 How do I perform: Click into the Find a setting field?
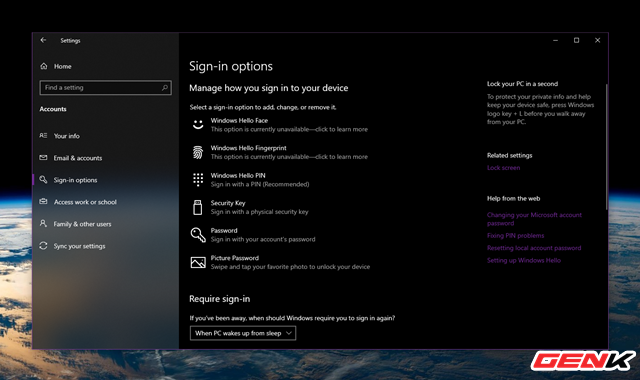[106, 87]
